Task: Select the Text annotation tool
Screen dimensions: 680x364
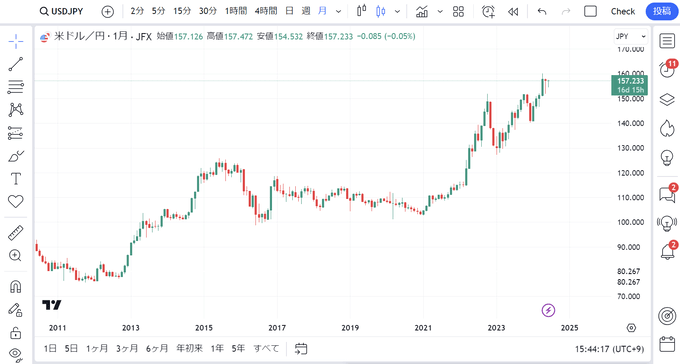Action: click(16, 179)
